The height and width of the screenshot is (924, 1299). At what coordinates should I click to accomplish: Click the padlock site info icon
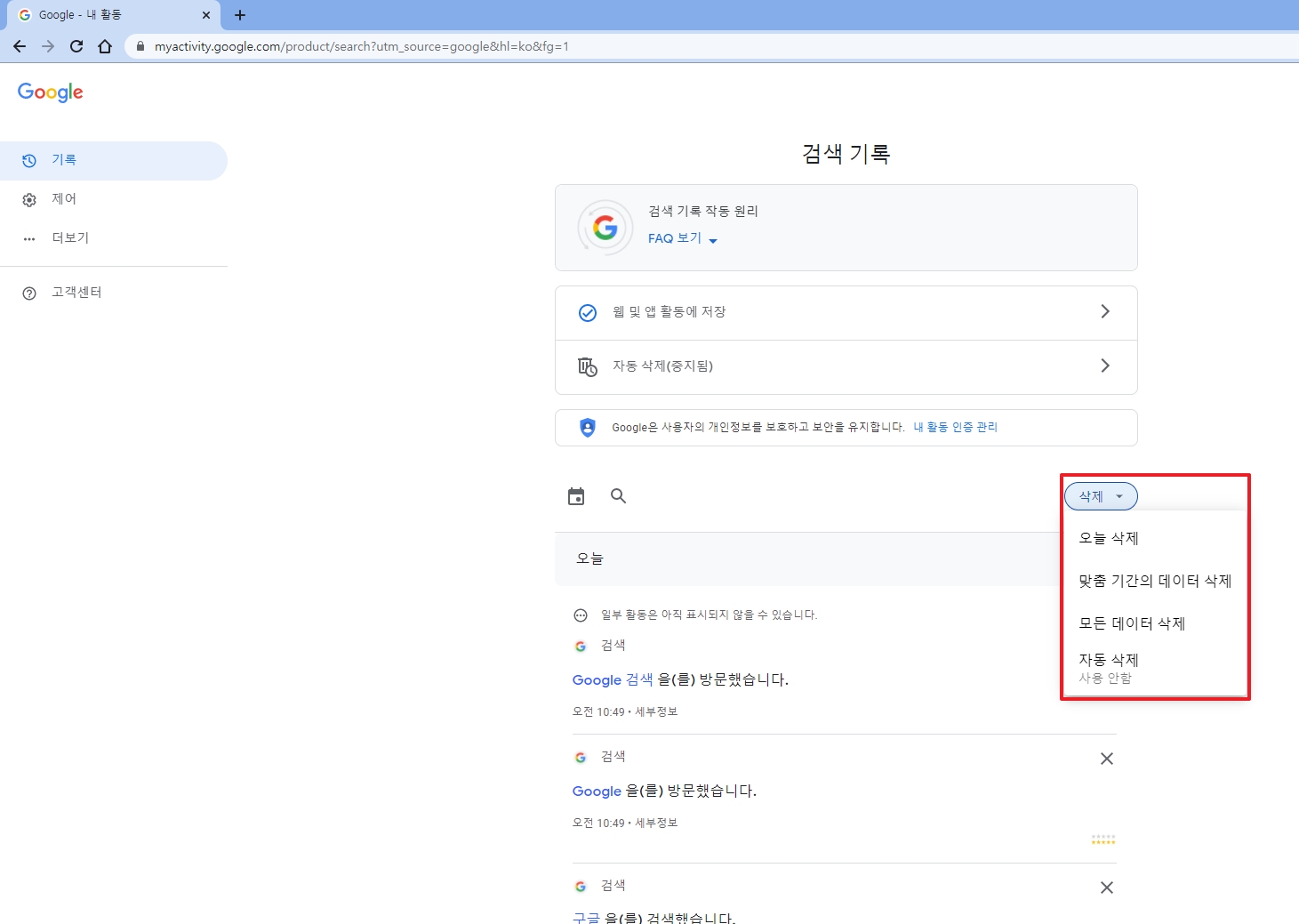tap(140, 46)
